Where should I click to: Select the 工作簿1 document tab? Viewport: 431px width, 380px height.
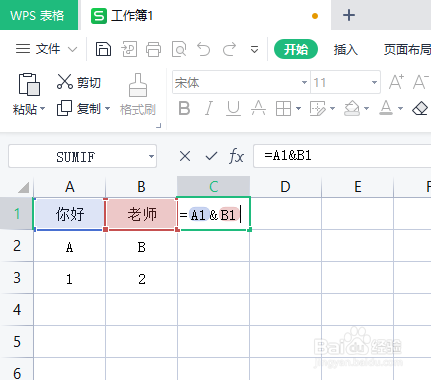(206, 15)
